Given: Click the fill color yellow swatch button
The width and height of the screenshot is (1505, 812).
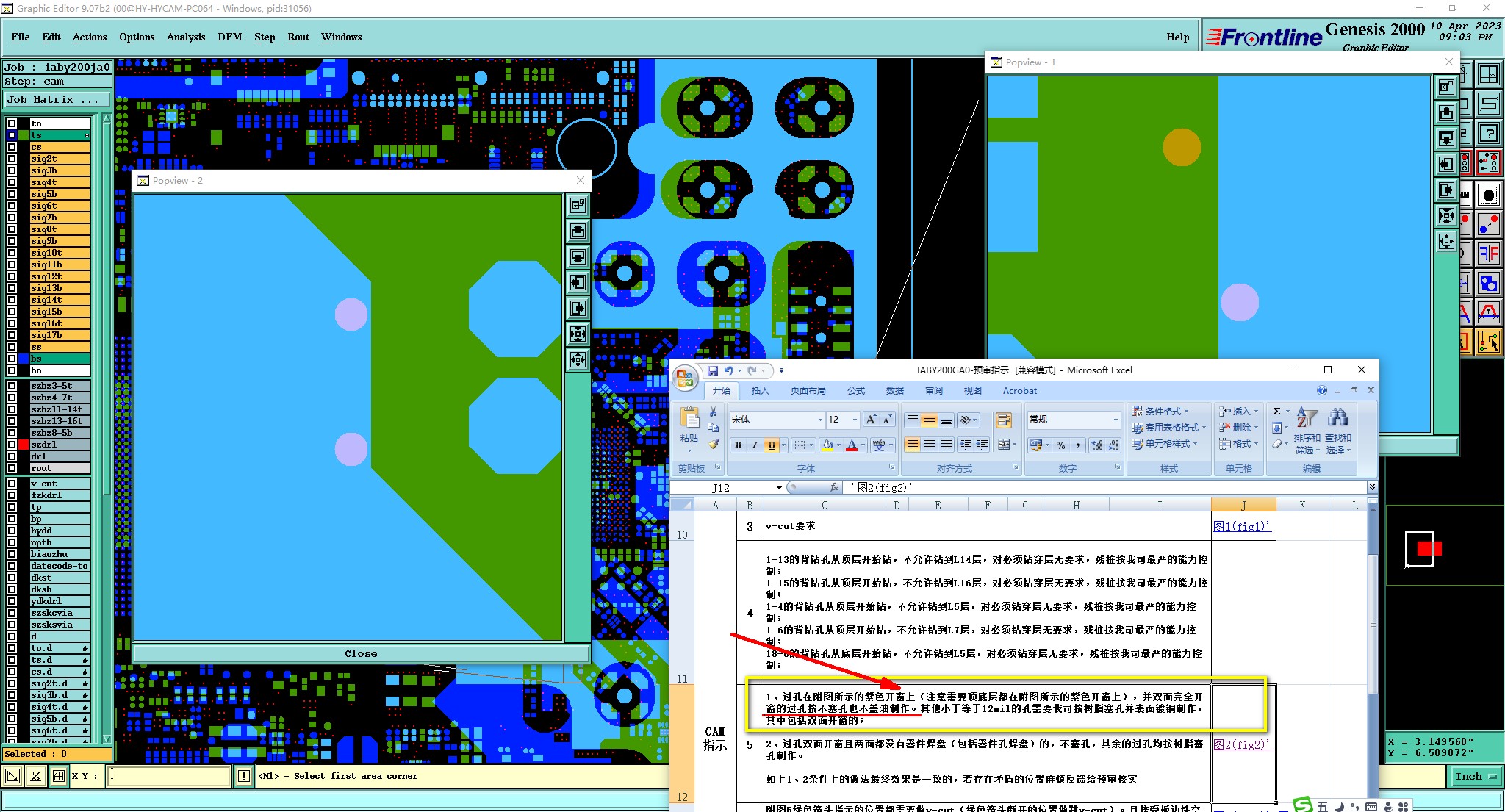Looking at the screenshot, I should 828,445.
